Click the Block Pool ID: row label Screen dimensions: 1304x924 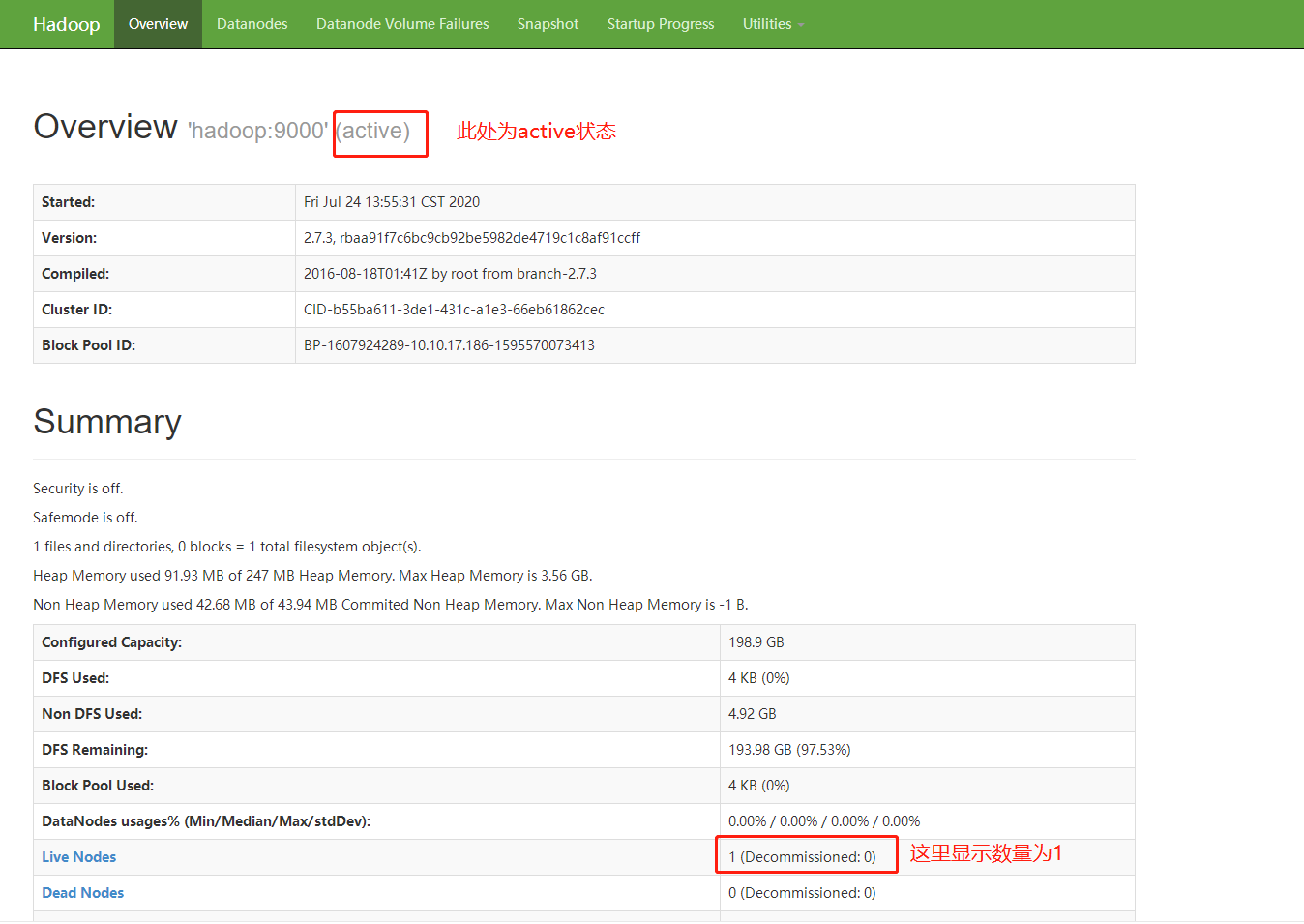(x=88, y=345)
